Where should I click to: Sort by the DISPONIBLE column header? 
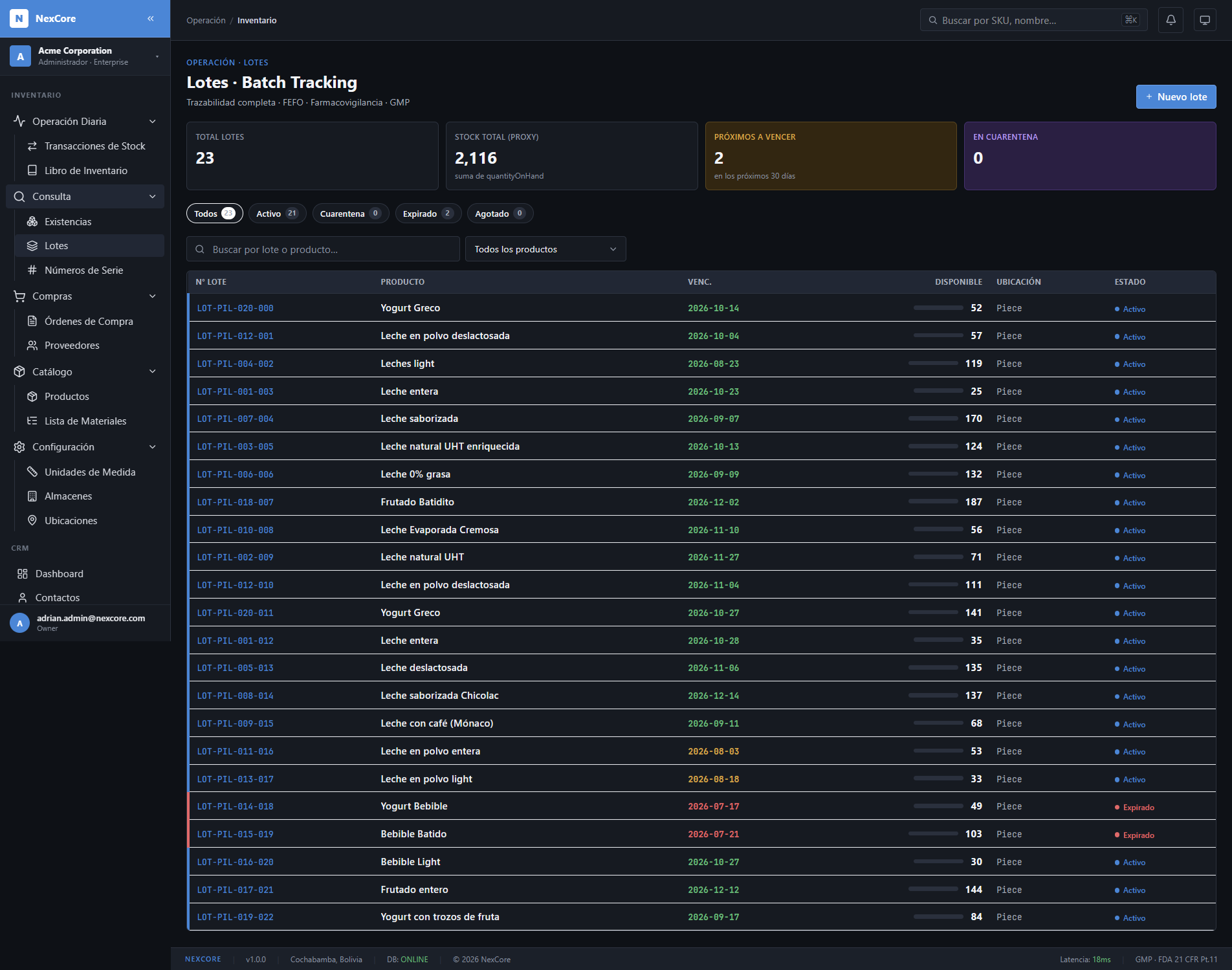tap(958, 282)
